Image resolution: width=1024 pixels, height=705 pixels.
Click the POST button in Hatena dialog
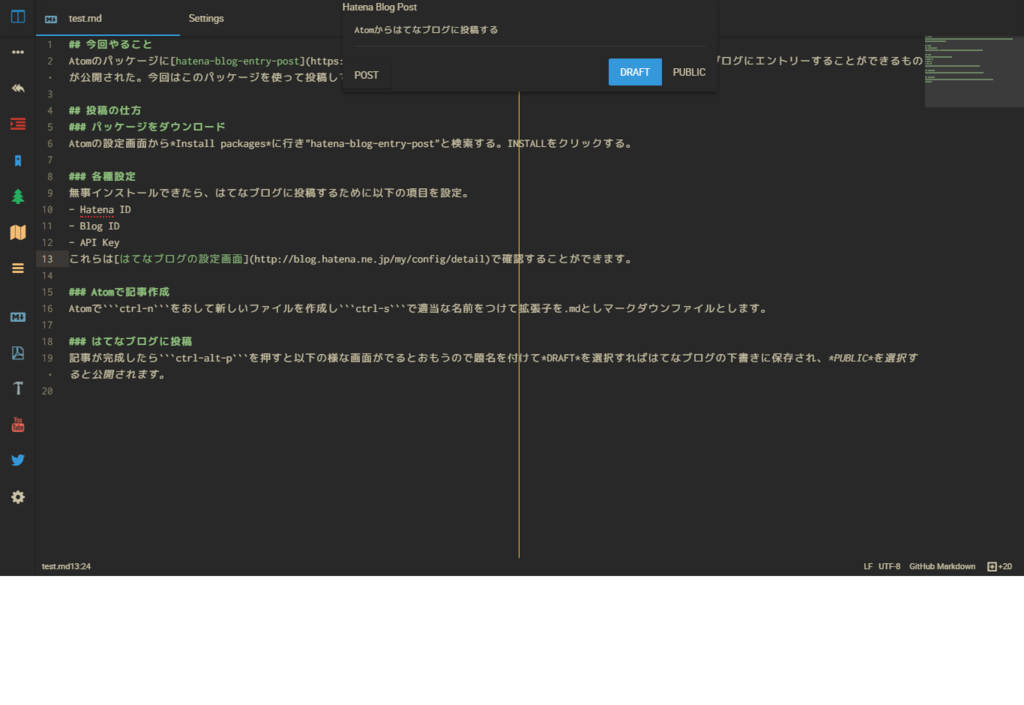366,75
